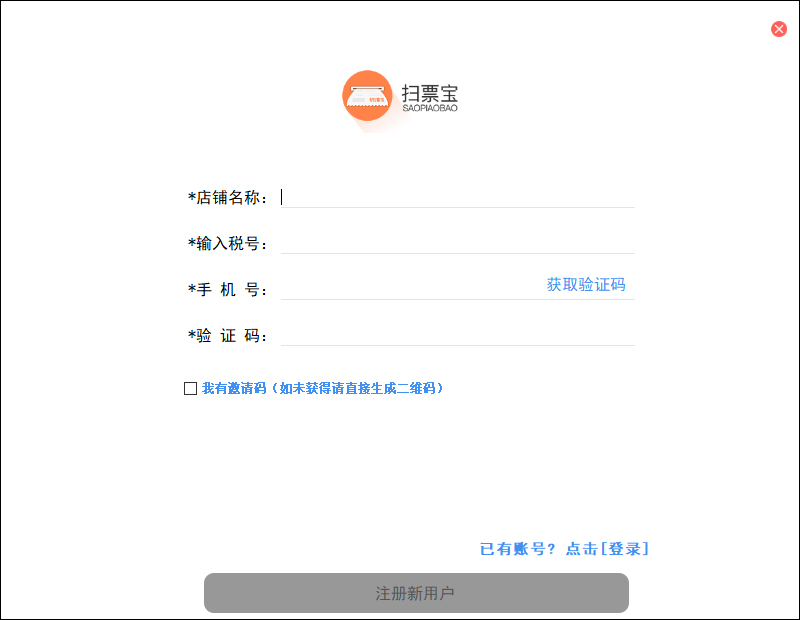
Task: Click the *手机号 label
Action: [x=228, y=289]
